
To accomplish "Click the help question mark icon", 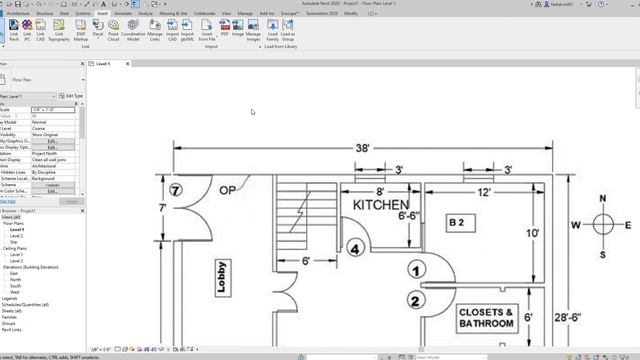I will click(601, 4).
